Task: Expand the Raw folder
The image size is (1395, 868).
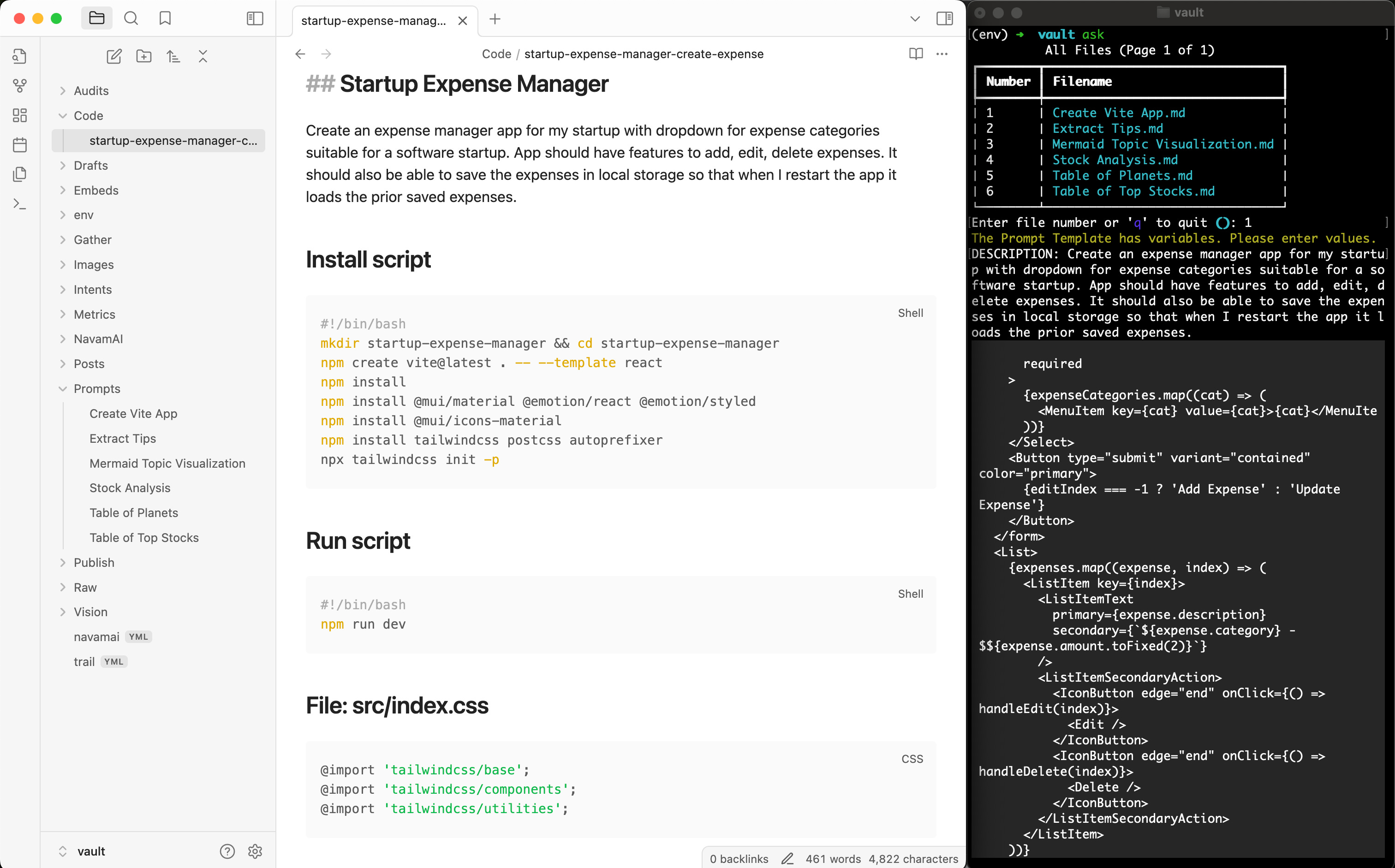Action: tap(85, 587)
